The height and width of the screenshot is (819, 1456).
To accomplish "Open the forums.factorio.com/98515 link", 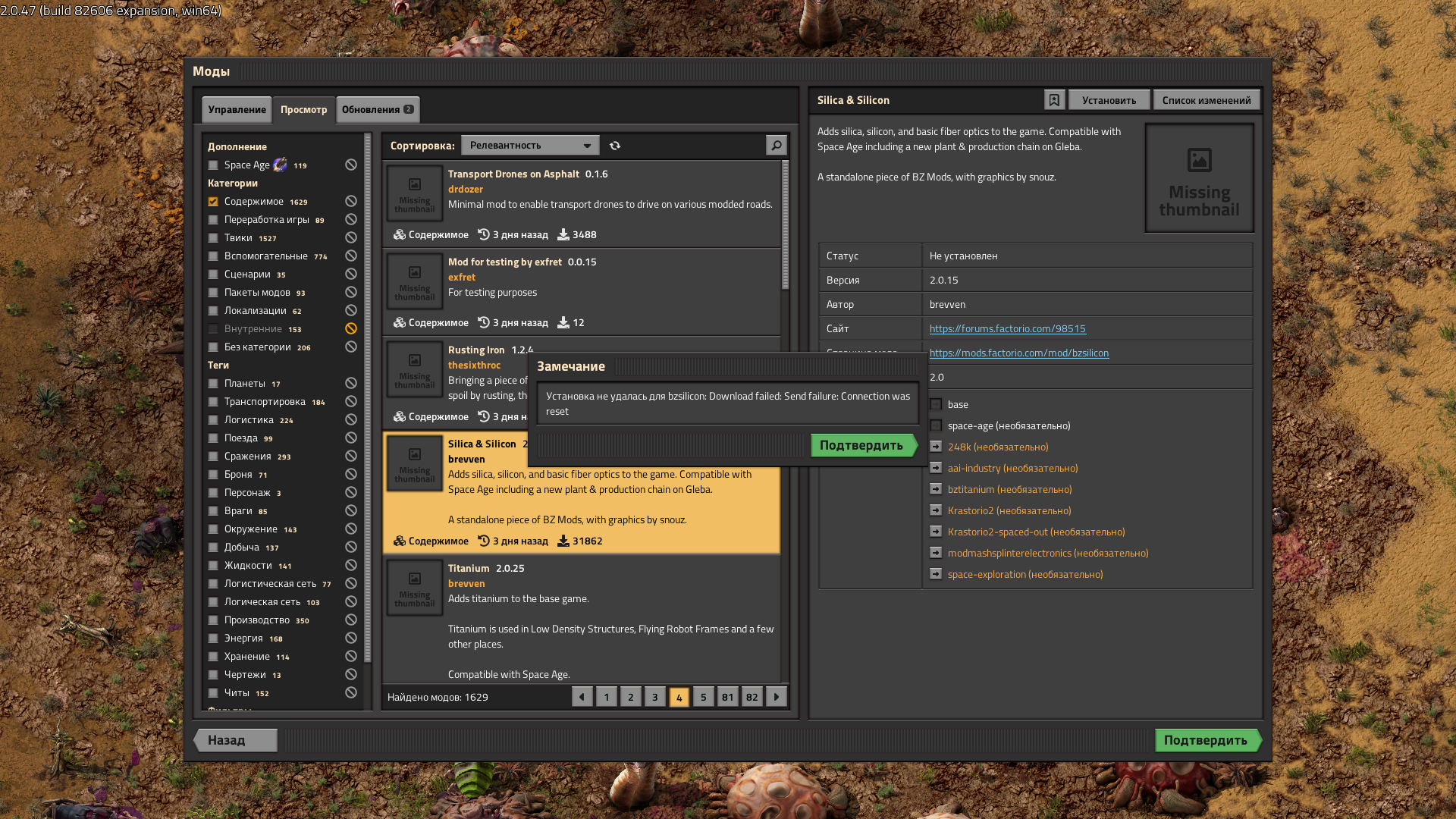I will coord(1007,328).
